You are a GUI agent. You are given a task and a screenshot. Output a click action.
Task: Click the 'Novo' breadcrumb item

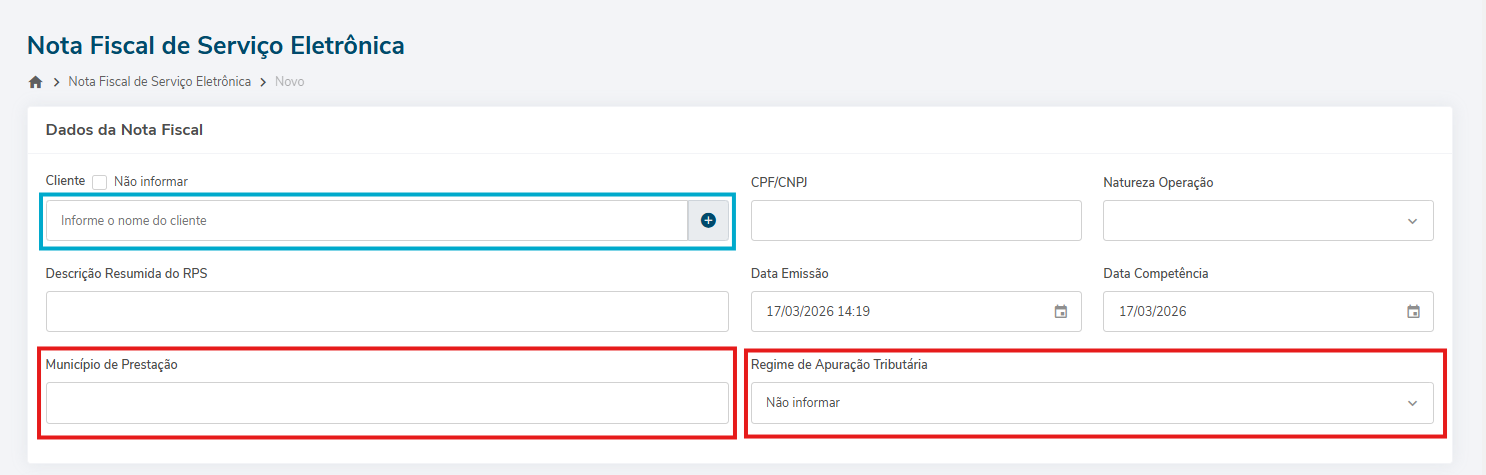pyautogui.click(x=290, y=82)
